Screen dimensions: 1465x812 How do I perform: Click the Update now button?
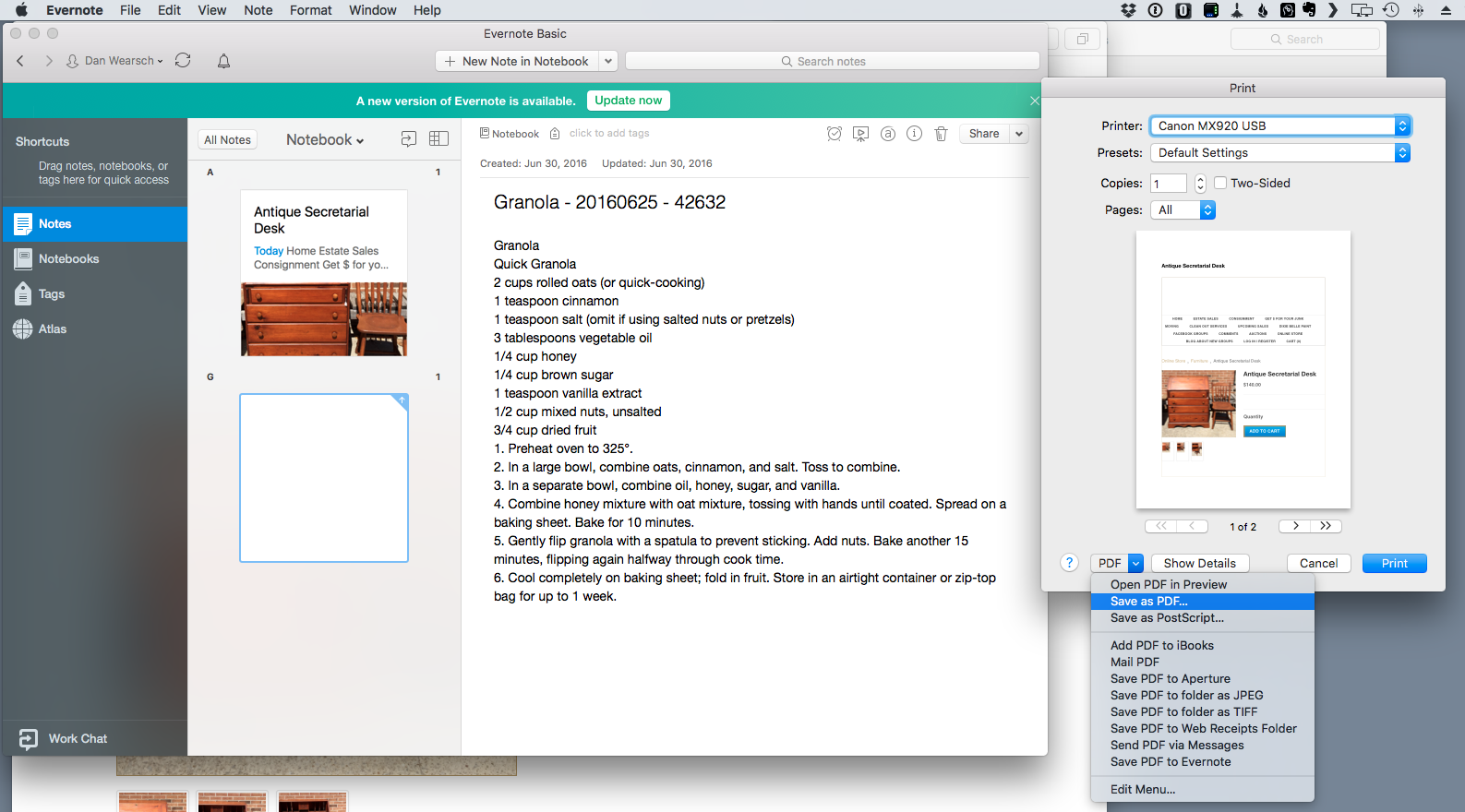pos(628,101)
